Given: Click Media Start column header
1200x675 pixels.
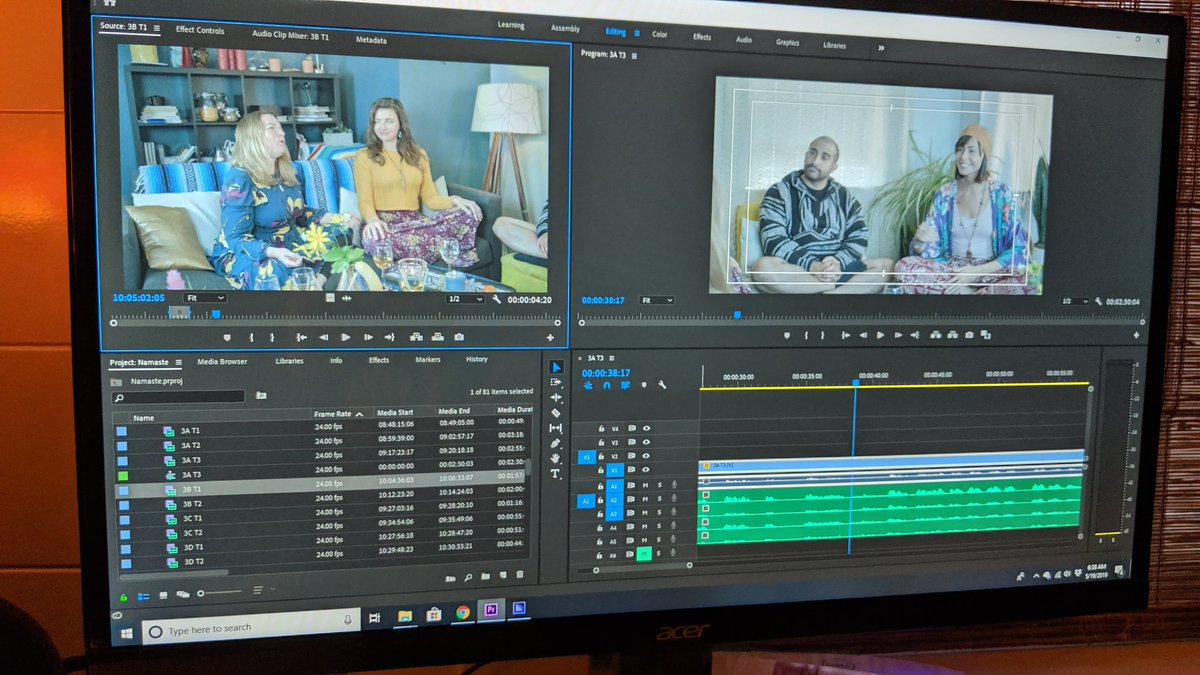Looking at the screenshot, I should click(x=394, y=412).
